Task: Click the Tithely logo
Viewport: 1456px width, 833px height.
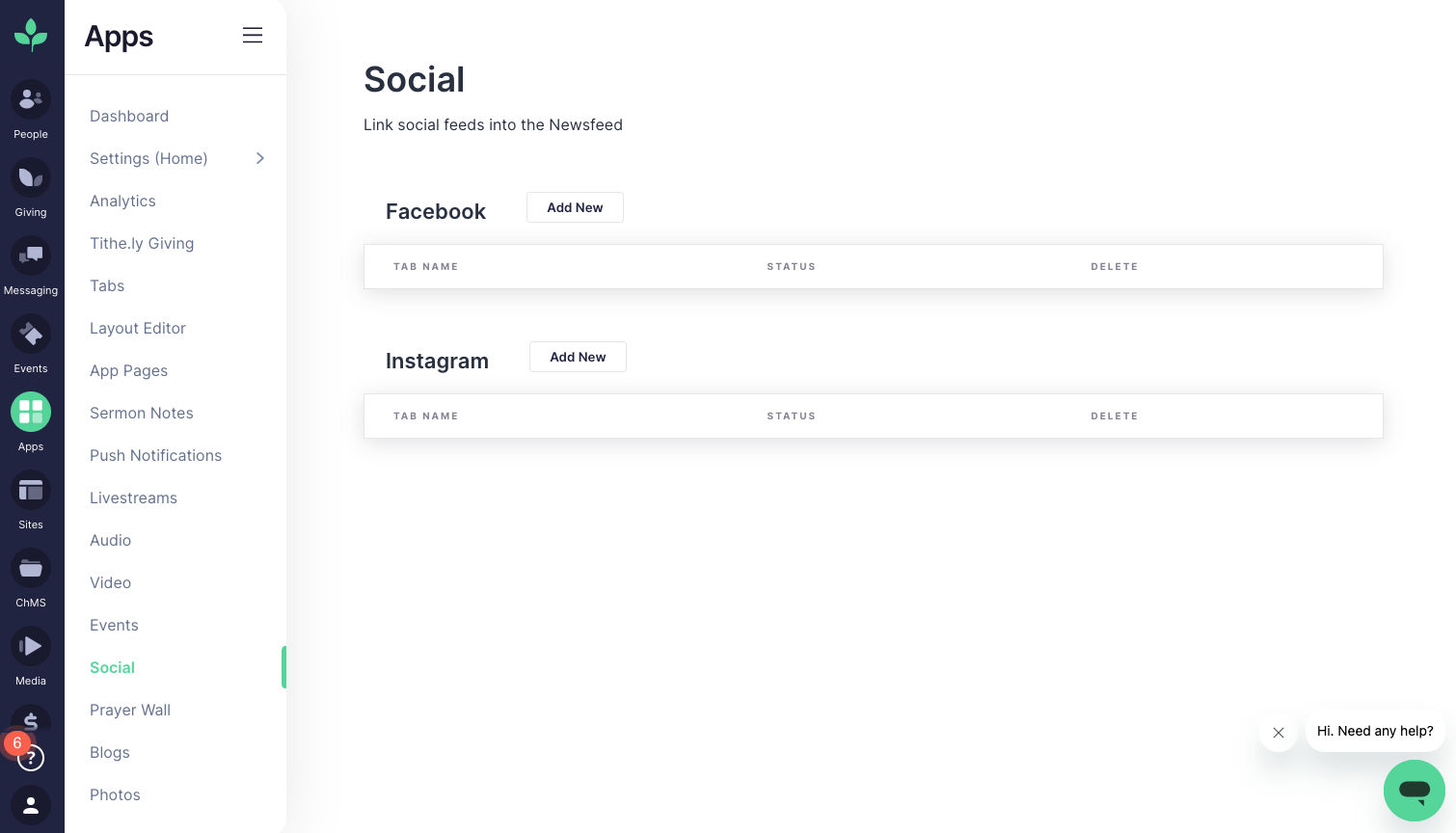Action: tap(31, 35)
